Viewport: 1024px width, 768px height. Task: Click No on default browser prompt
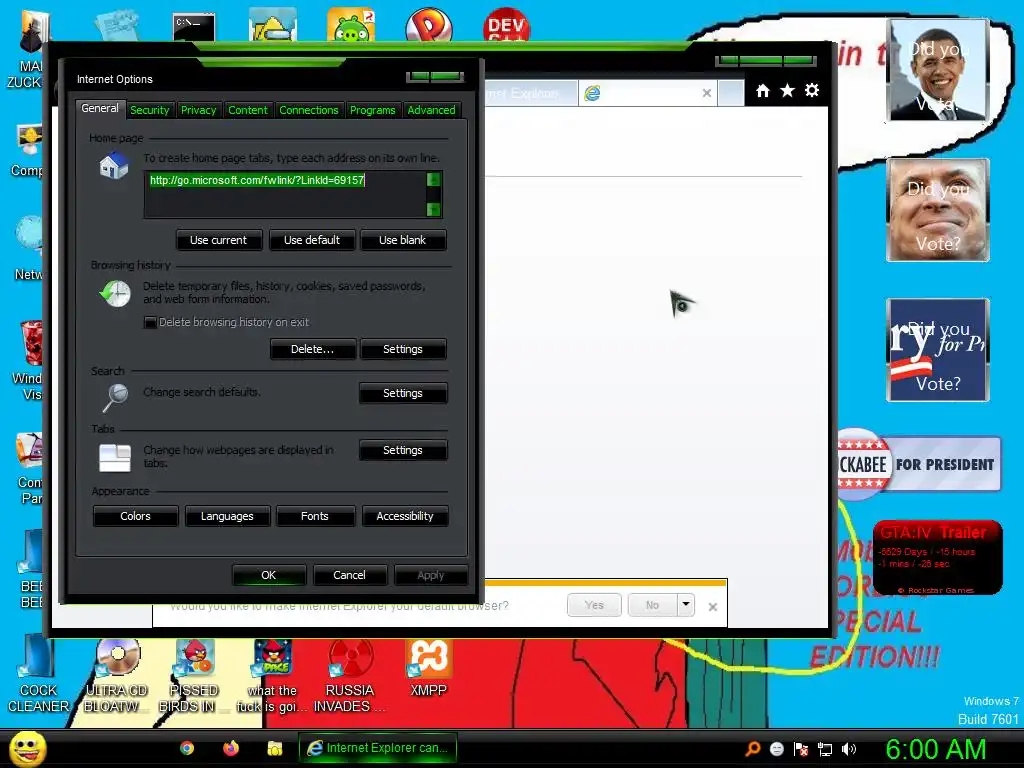pos(652,605)
